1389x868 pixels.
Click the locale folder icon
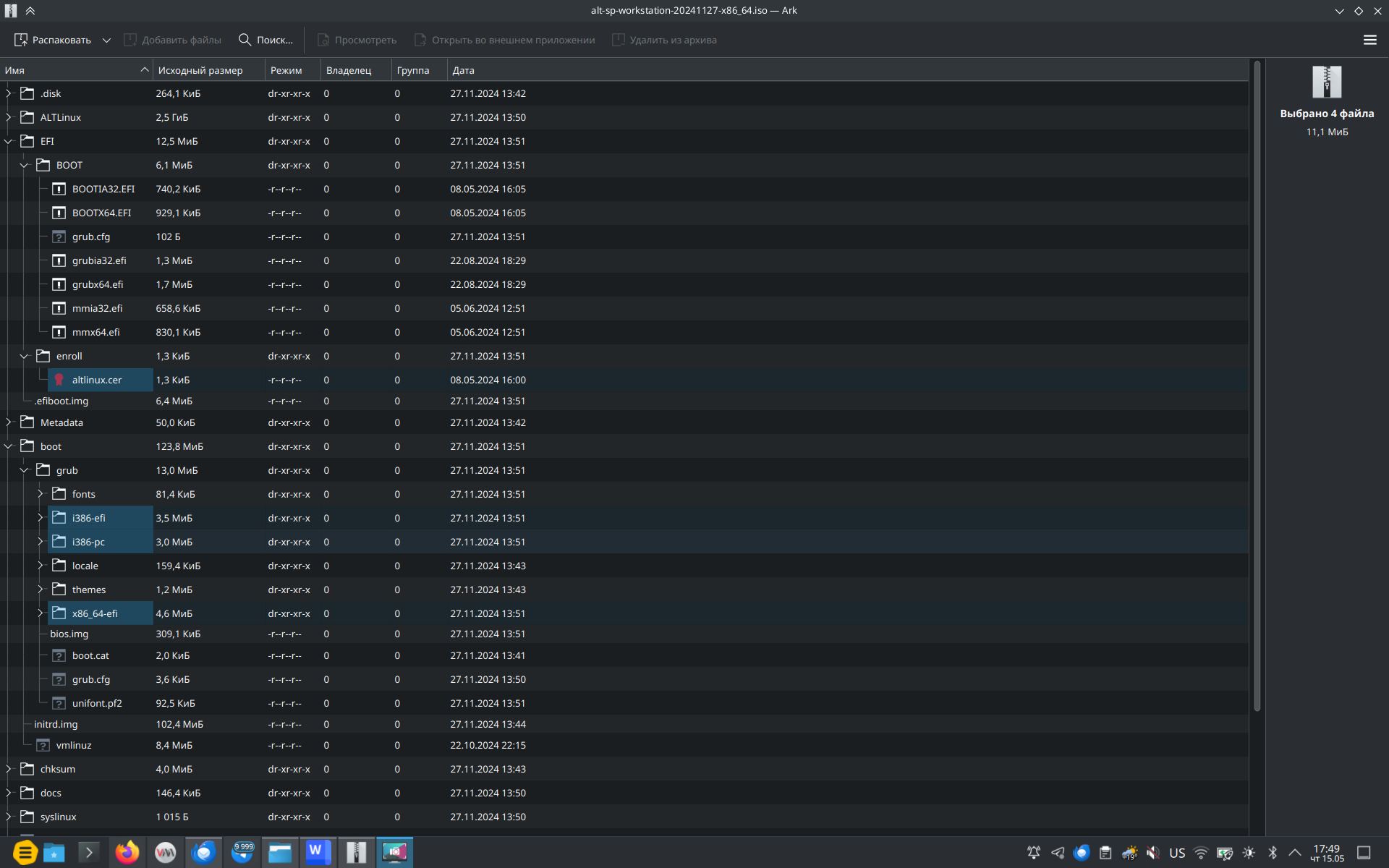coord(59,566)
